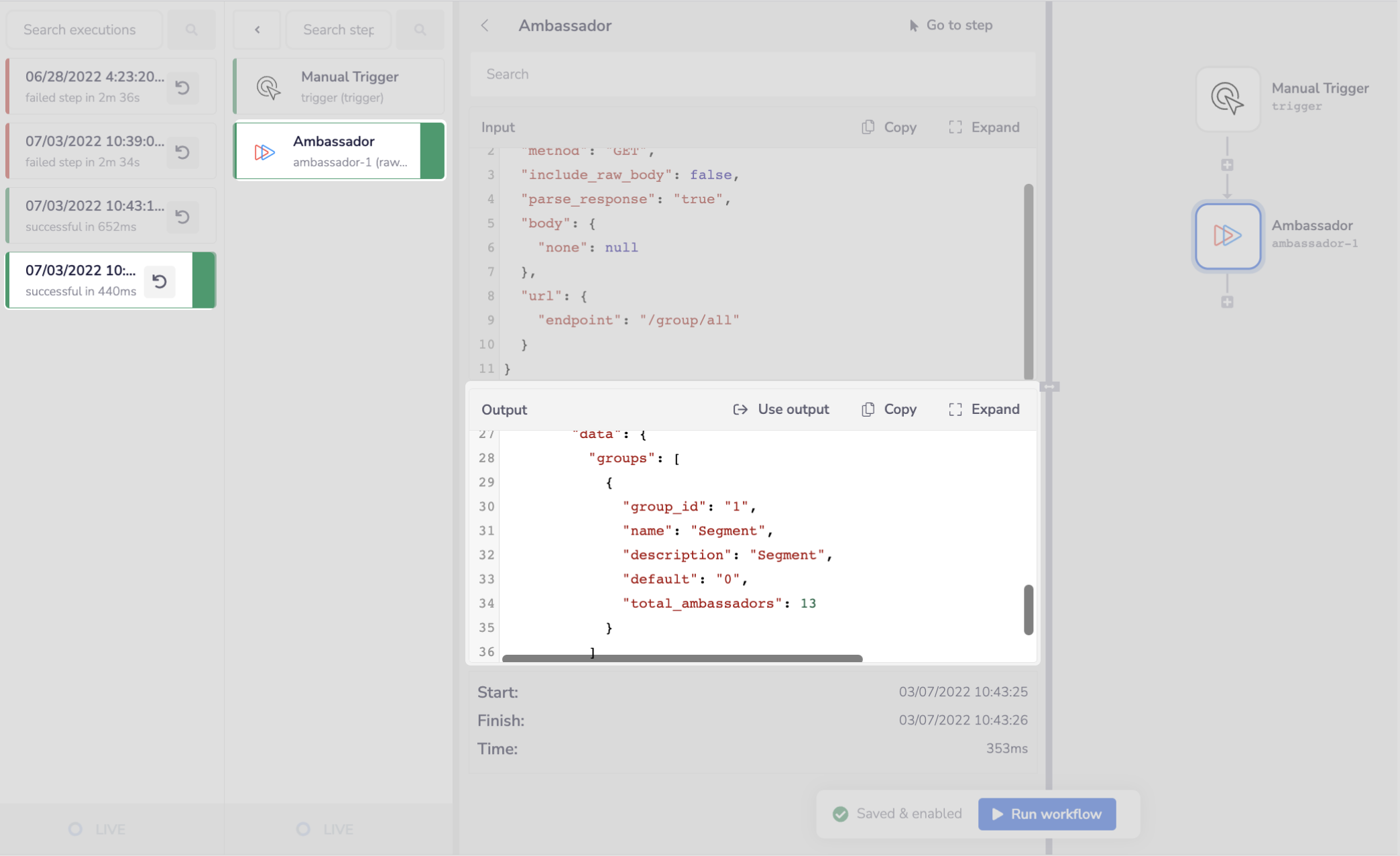Screen dimensions: 1400x856
Task: Rerun the successful 652ms execution
Action: (182, 217)
